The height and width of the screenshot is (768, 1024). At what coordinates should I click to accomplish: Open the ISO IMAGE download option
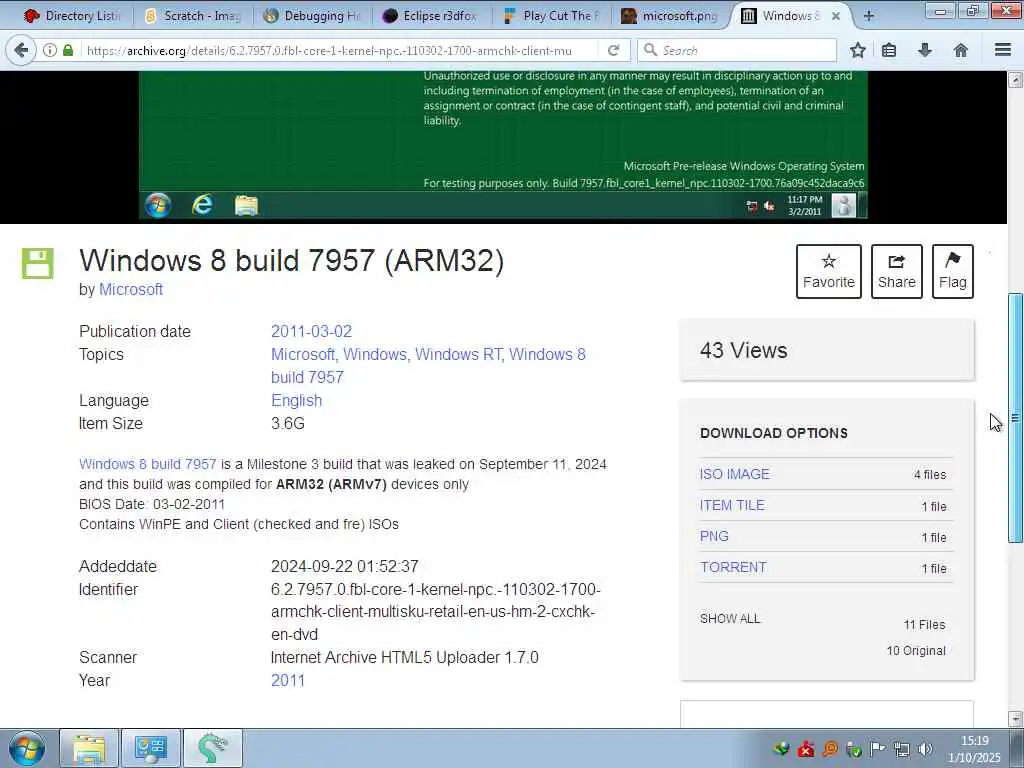735,474
